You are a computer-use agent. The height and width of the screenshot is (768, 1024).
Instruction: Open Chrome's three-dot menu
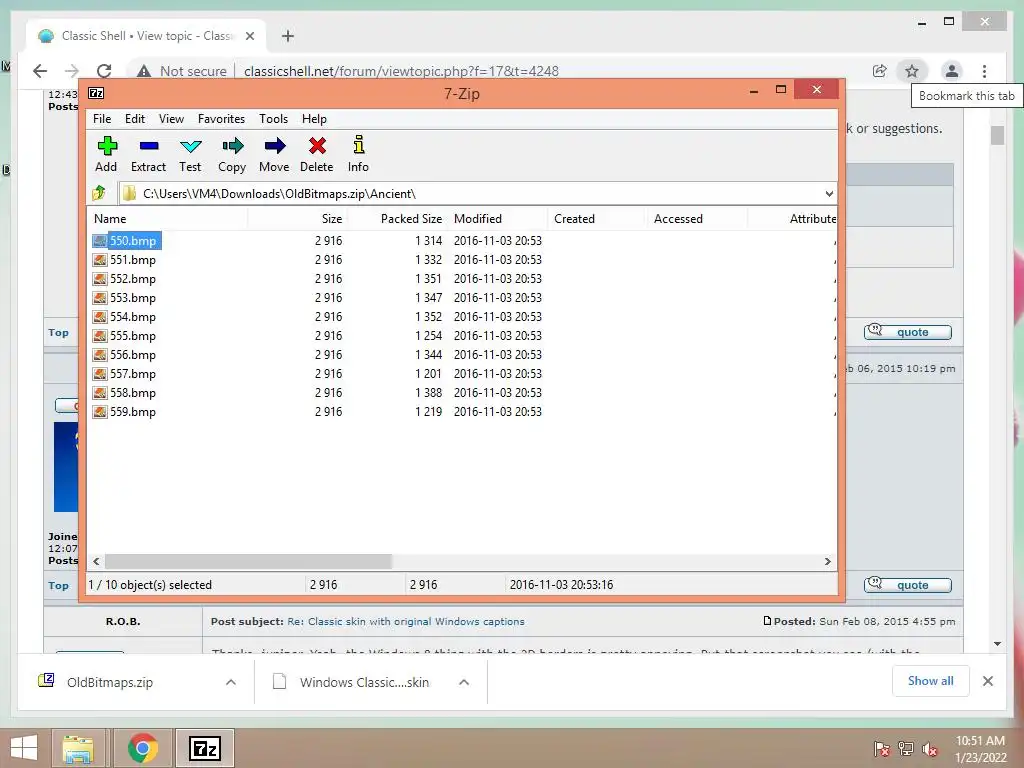tap(984, 71)
